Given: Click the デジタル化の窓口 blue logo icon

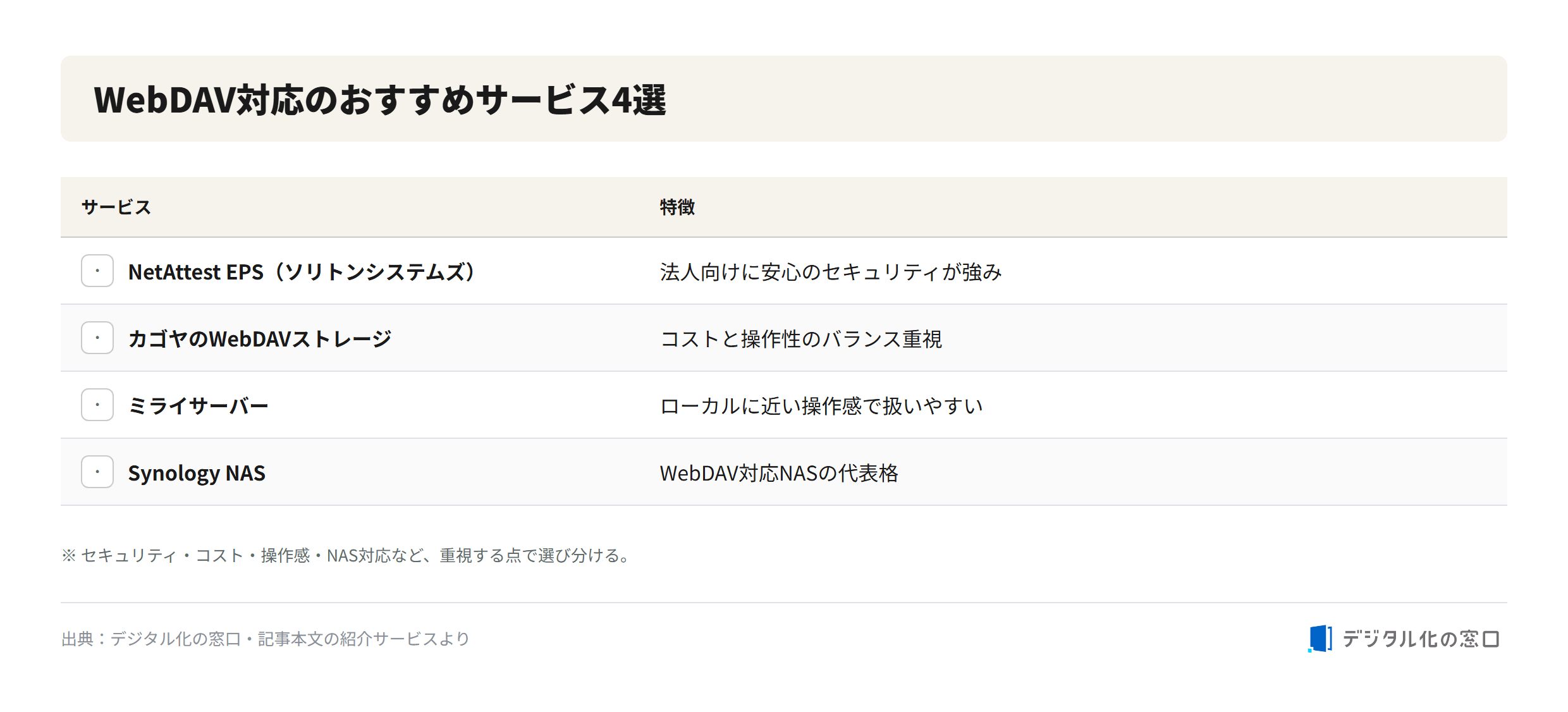Looking at the screenshot, I should coord(1320,639).
